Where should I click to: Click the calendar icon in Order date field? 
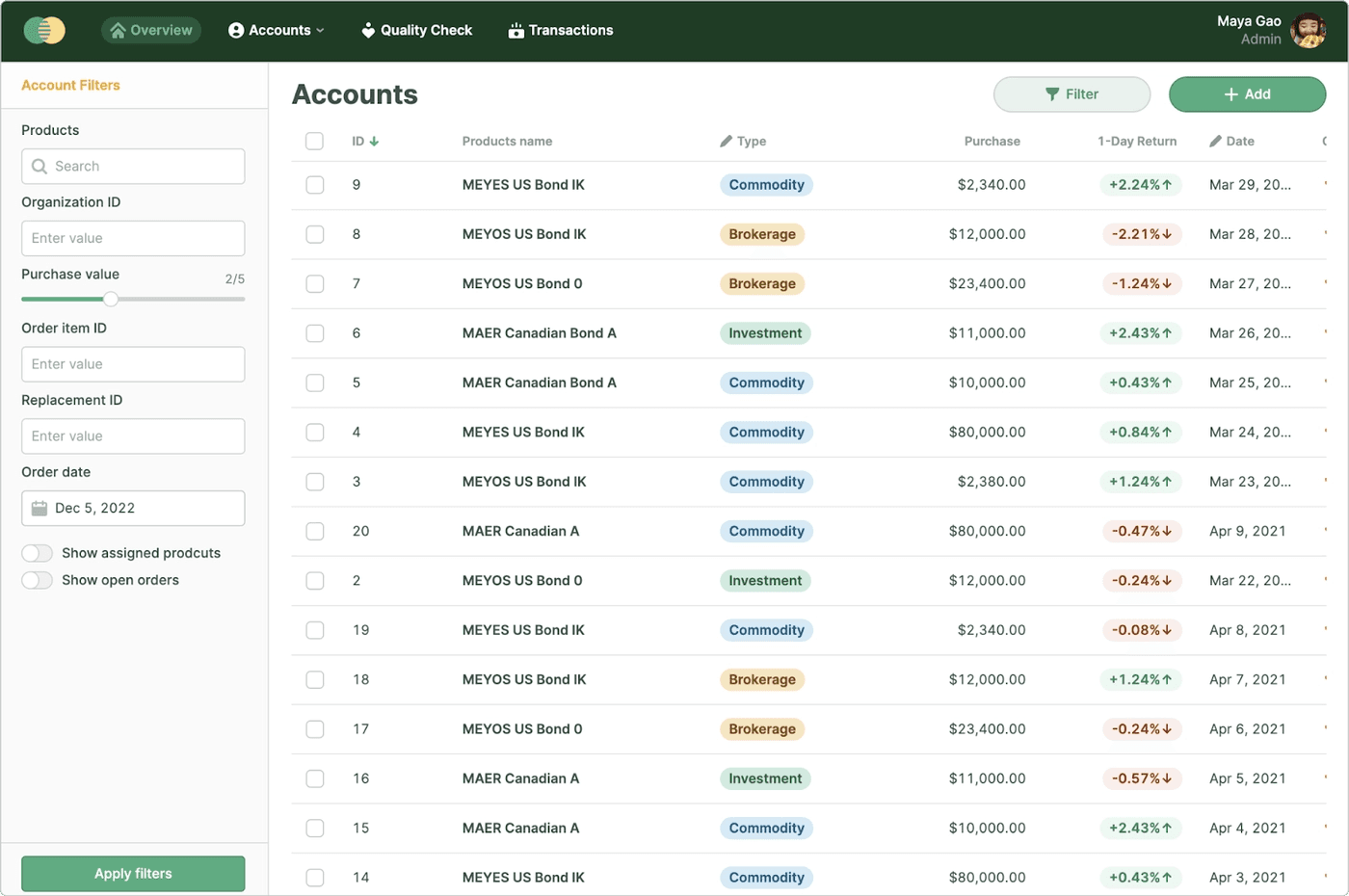(40, 509)
